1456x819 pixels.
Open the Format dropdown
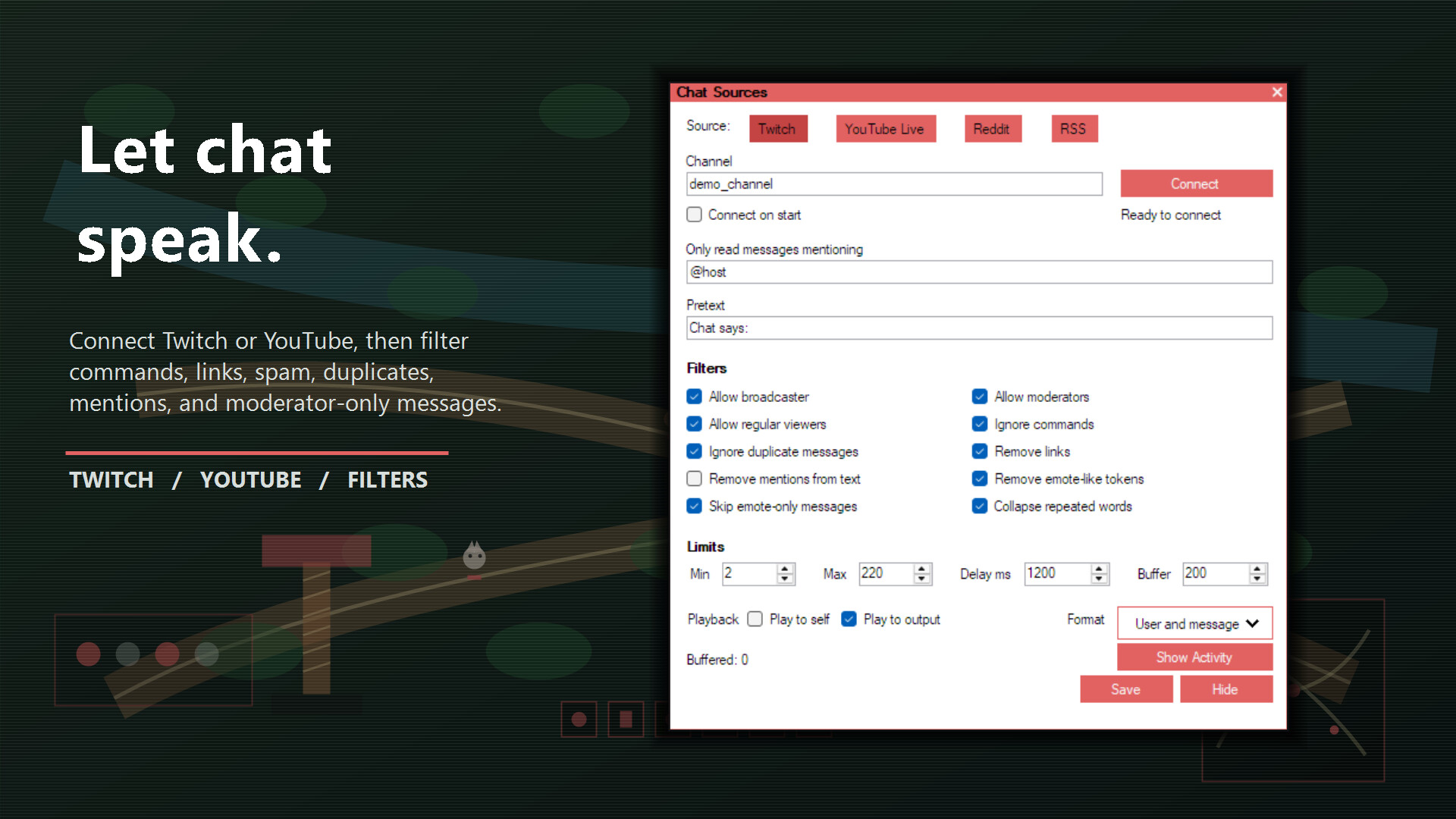click(1195, 623)
